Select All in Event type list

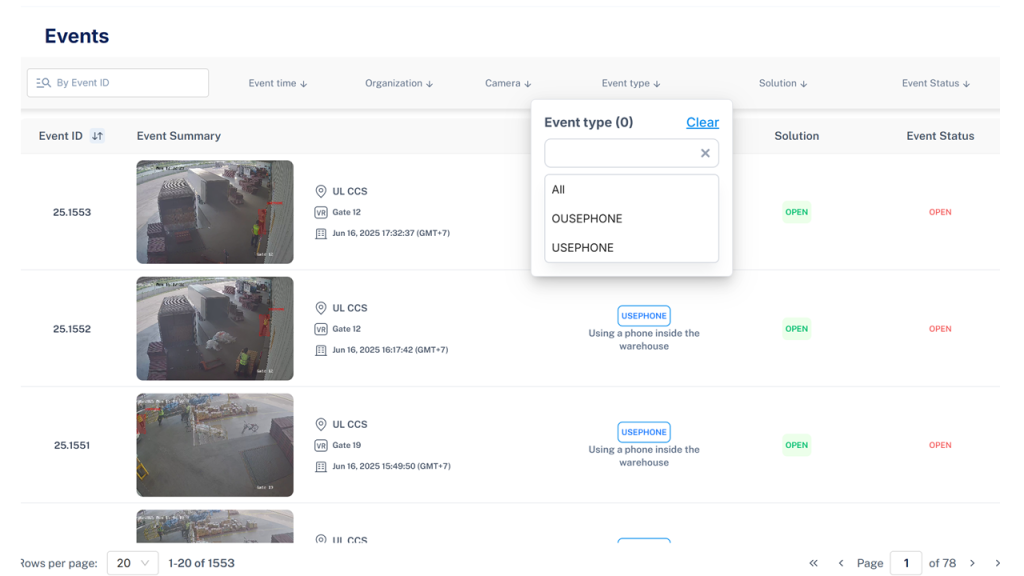pos(559,189)
